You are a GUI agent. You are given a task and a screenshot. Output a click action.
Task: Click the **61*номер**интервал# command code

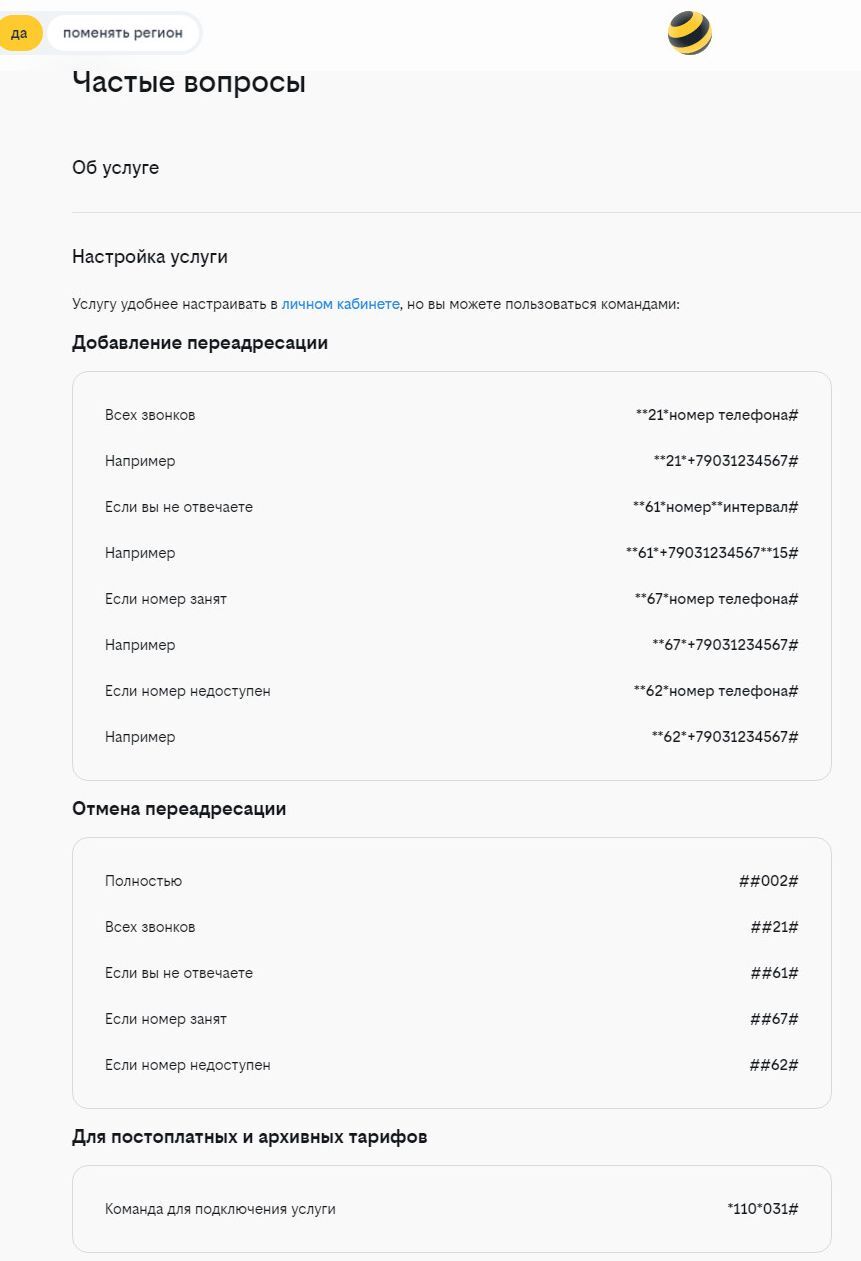pos(715,507)
